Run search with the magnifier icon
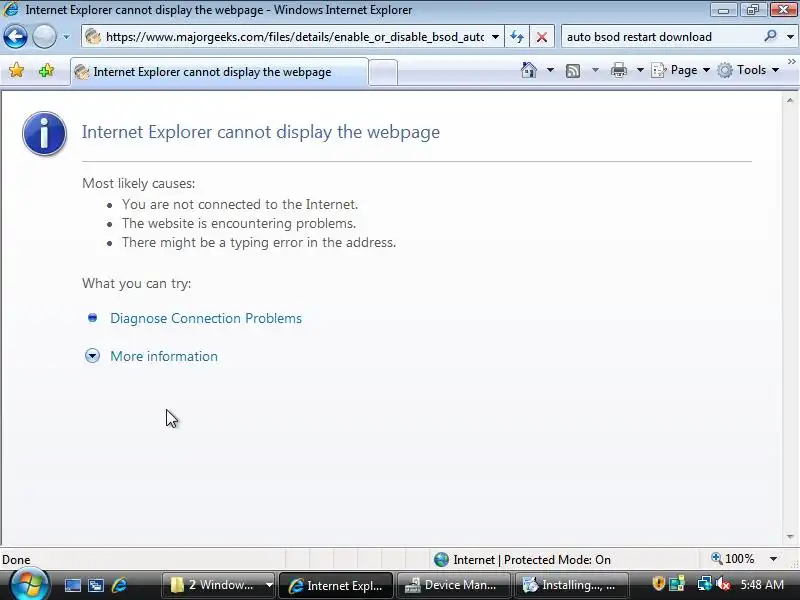800x600 pixels. pos(770,36)
